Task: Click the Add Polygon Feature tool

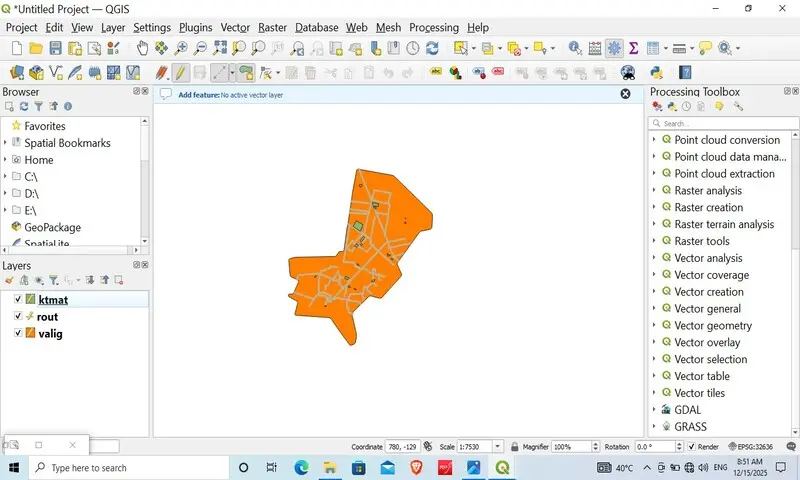Action: click(x=246, y=72)
